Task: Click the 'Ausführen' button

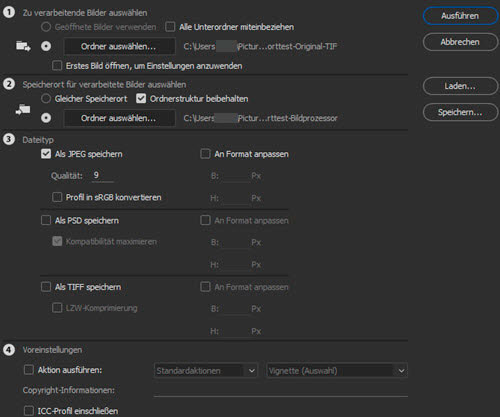Action: point(460,16)
